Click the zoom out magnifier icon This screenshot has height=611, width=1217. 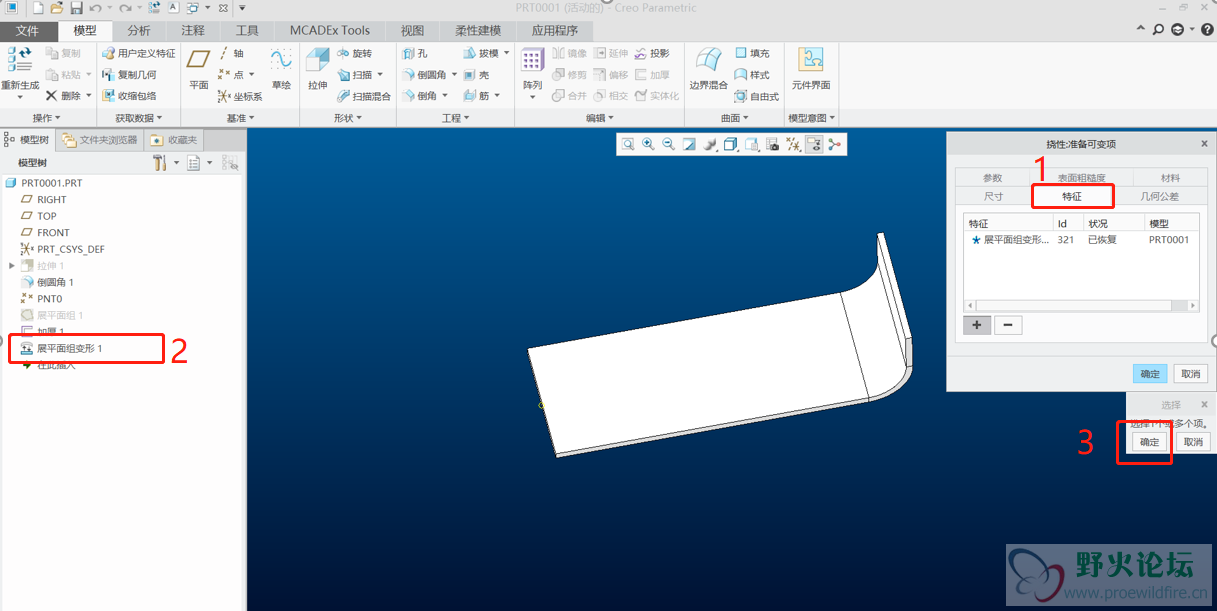tap(668, 144)
